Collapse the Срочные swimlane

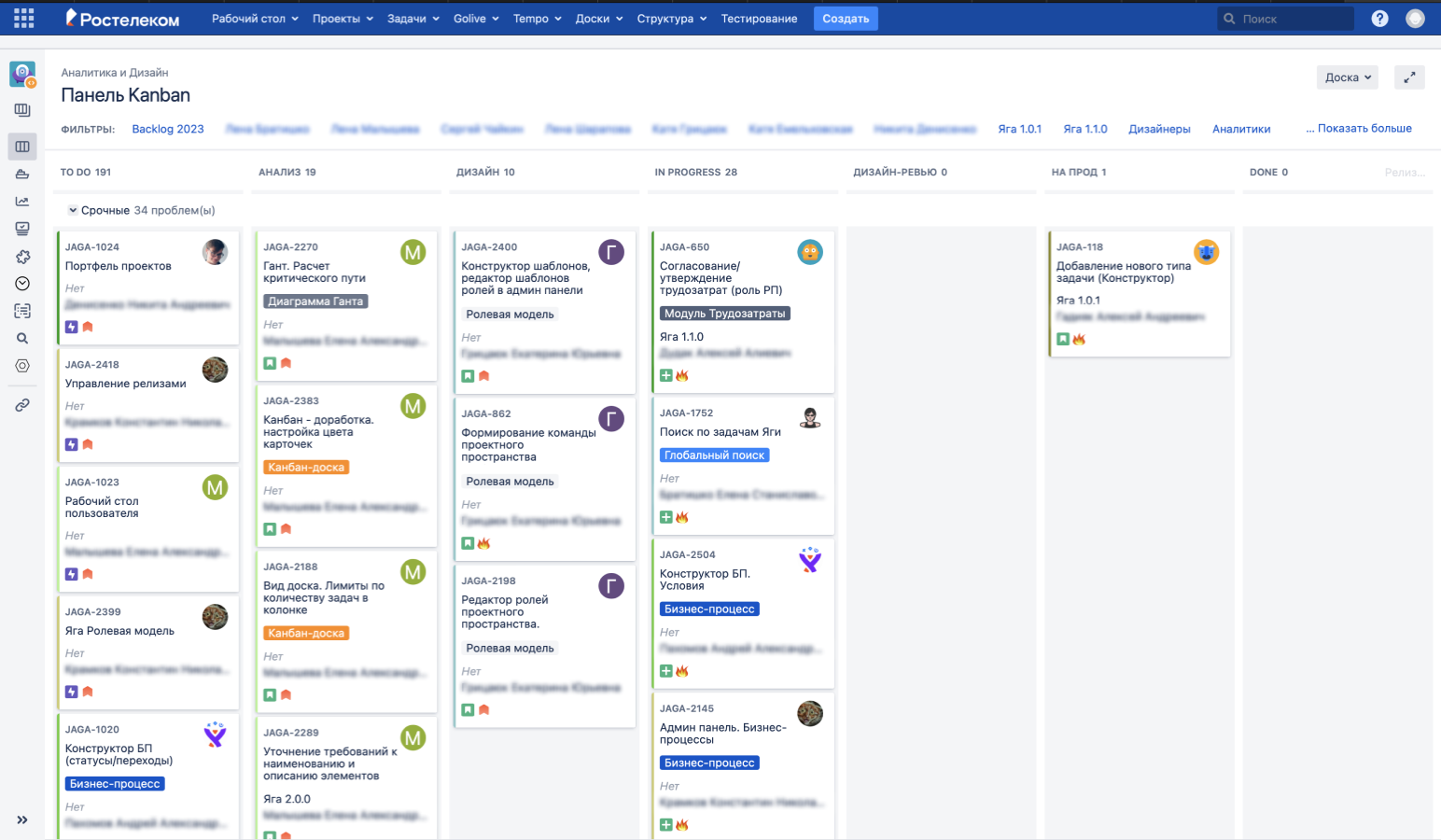73,210
